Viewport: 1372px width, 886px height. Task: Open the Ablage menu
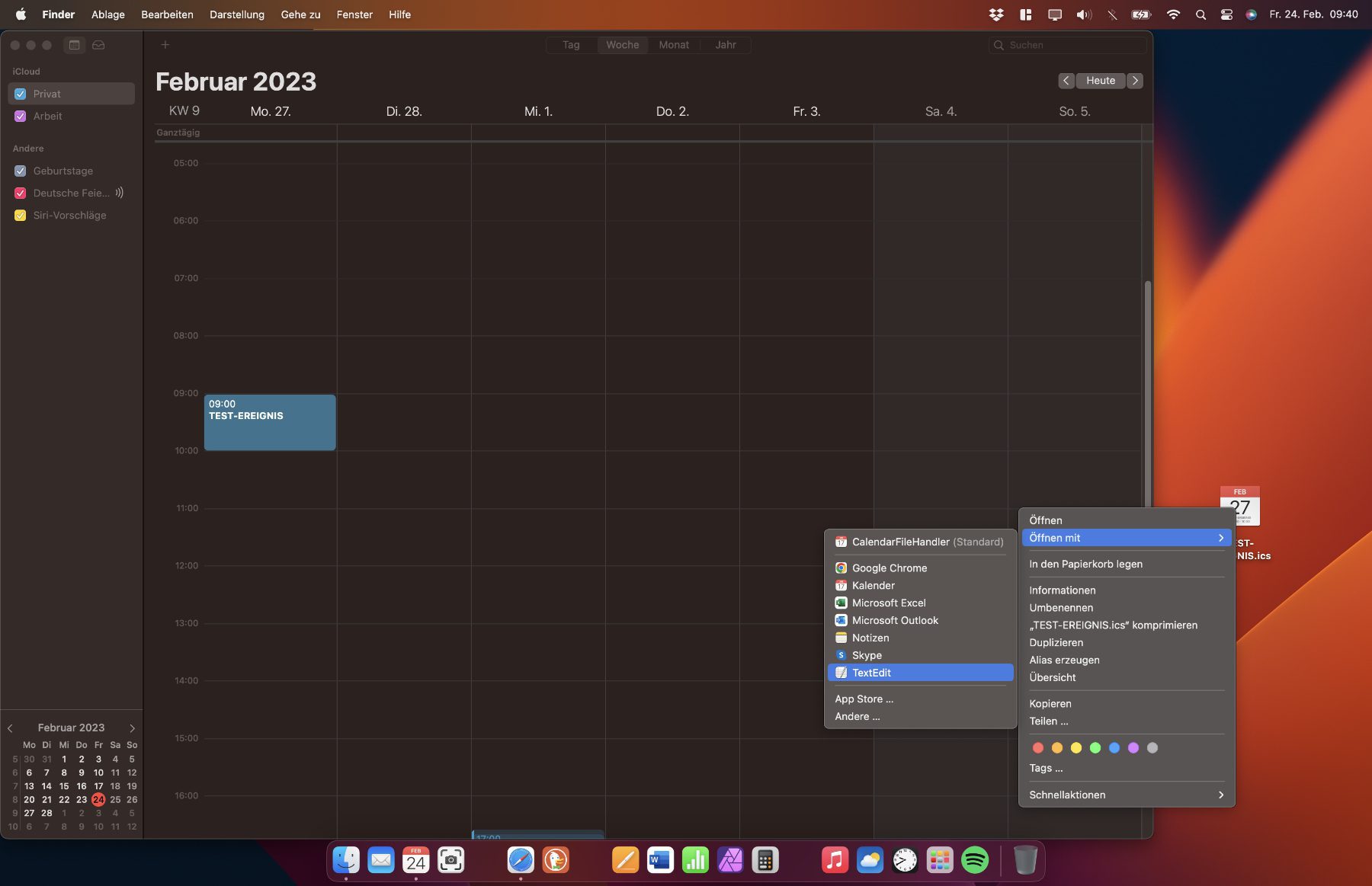pyautogui.click(x=108, y=14)
